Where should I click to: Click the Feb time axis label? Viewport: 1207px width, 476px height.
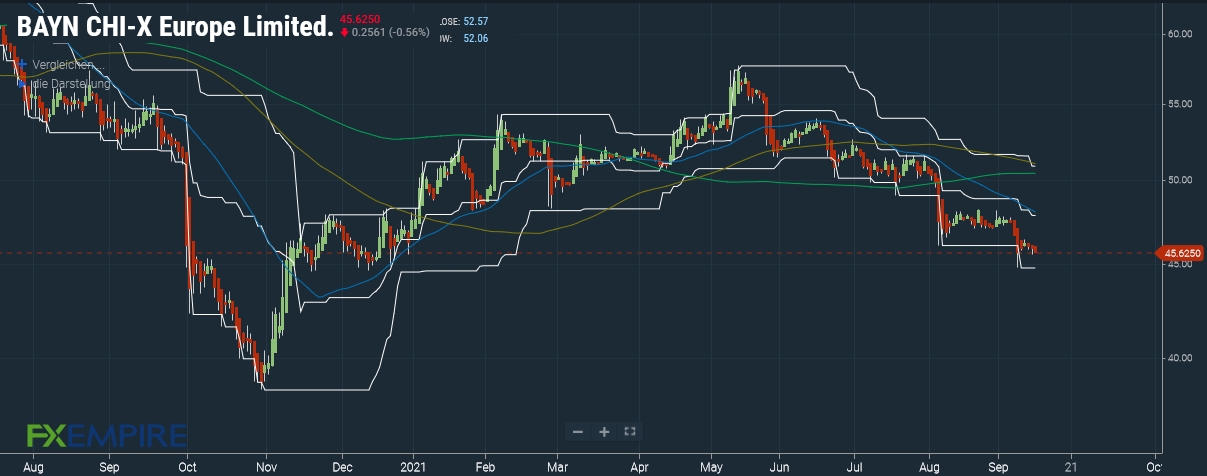click(x=486, y=466)
